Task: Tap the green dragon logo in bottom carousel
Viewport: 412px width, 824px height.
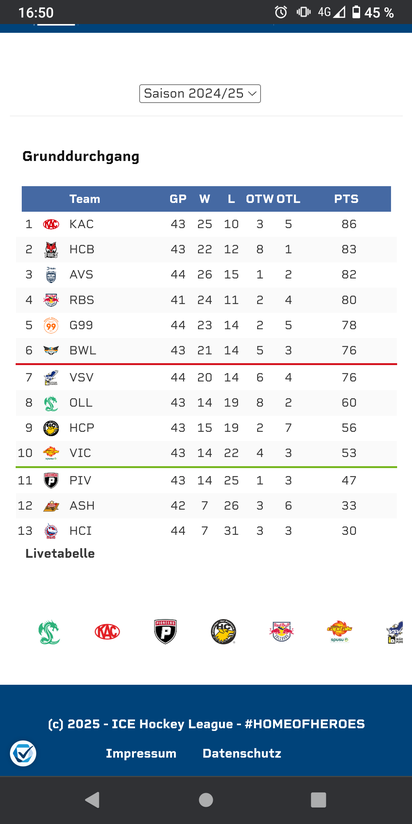Action: tap(49, 632)
